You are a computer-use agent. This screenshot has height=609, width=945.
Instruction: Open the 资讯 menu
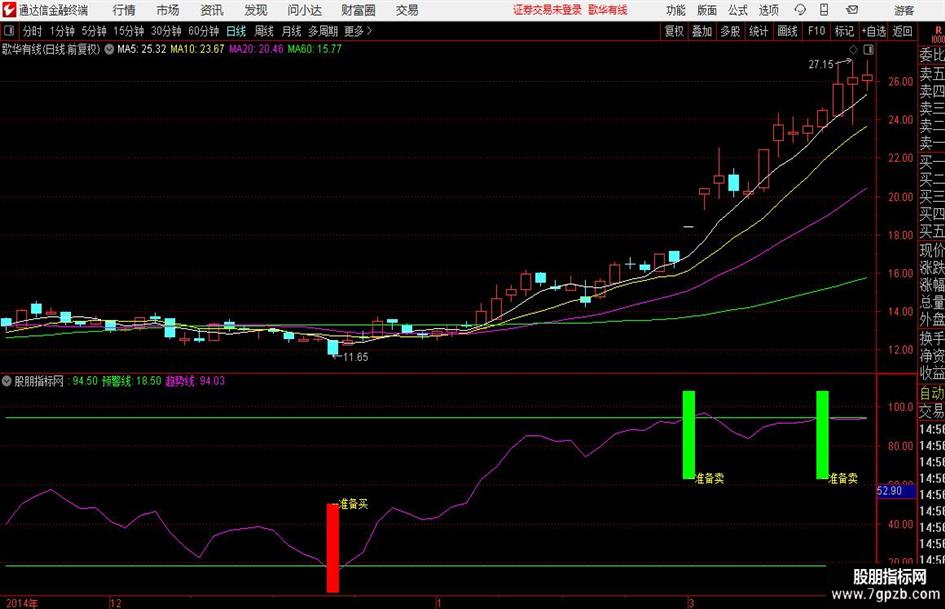212,10
